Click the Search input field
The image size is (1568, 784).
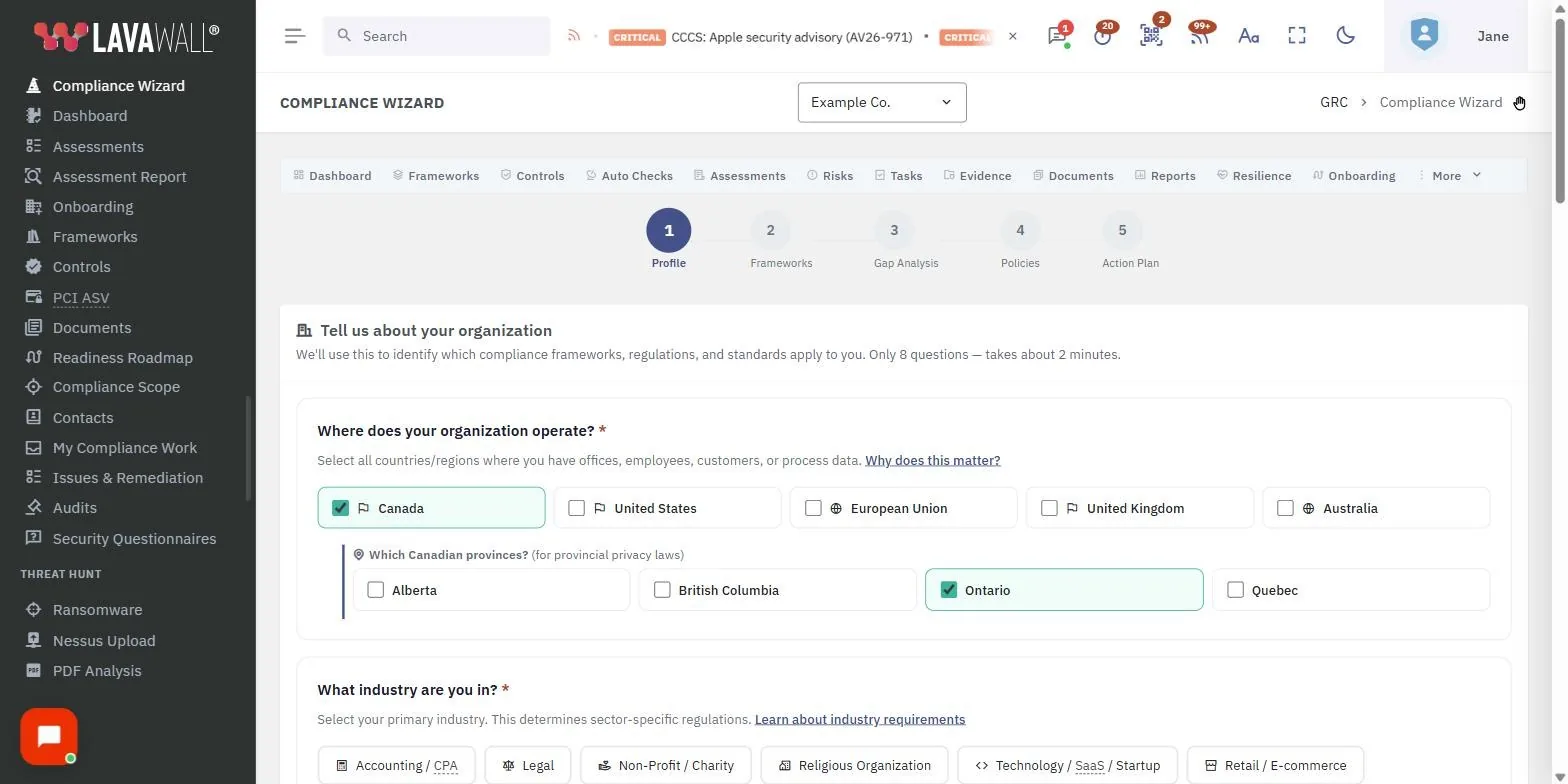(437, 36)
